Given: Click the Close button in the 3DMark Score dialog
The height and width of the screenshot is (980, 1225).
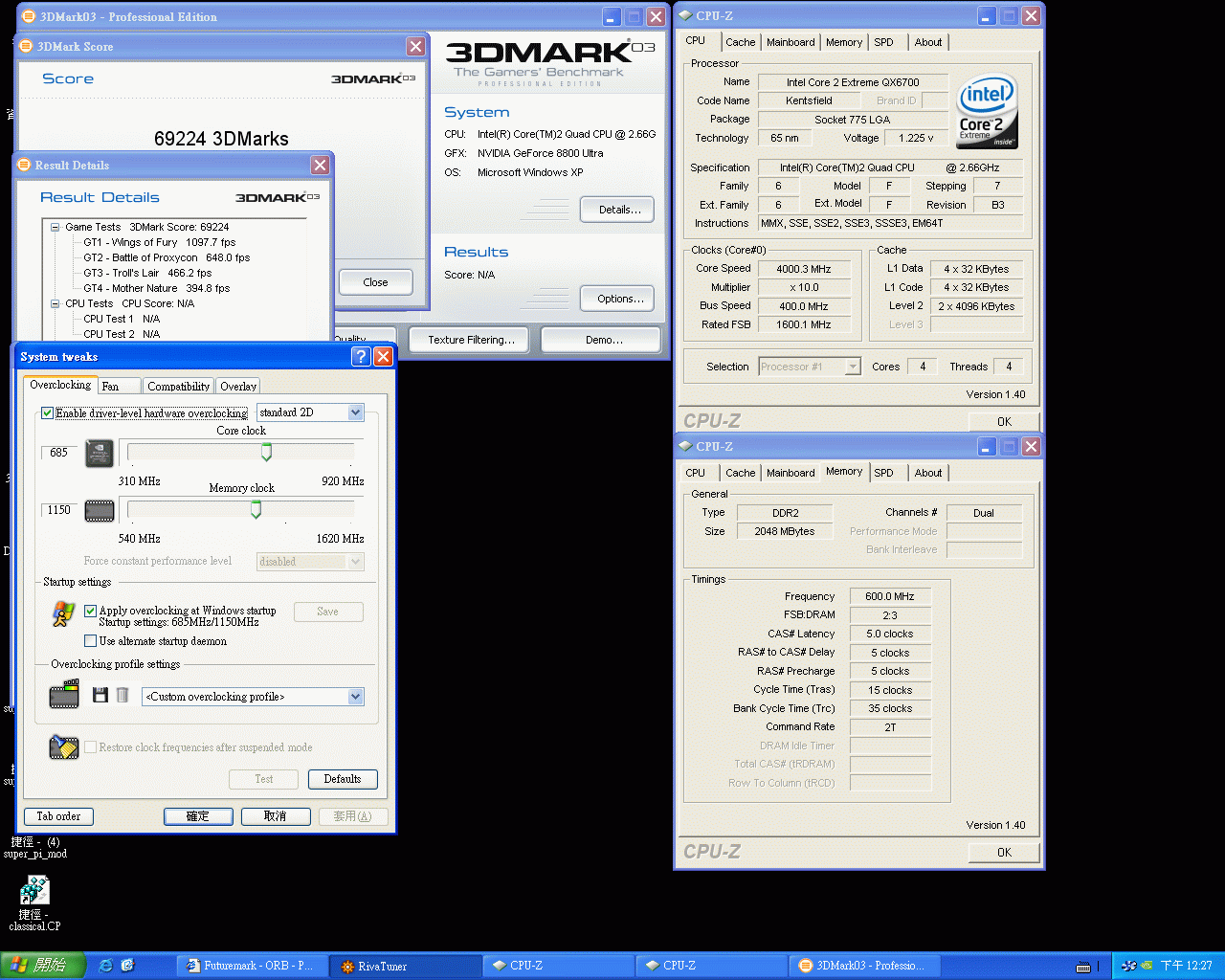Looking at the screenshot, I should point(375,282).
